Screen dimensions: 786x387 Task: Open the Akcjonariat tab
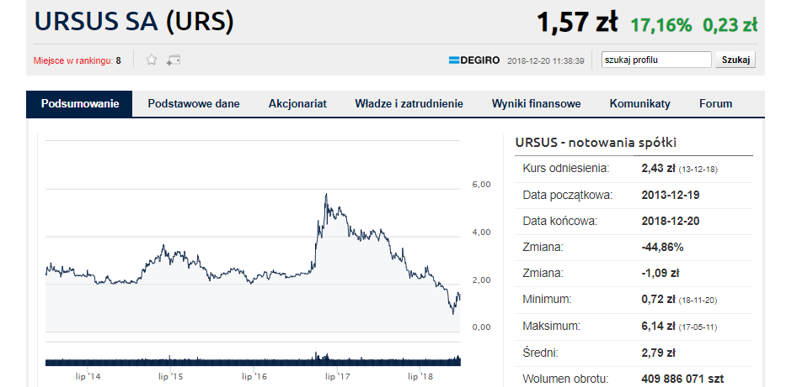pos(297,104)
